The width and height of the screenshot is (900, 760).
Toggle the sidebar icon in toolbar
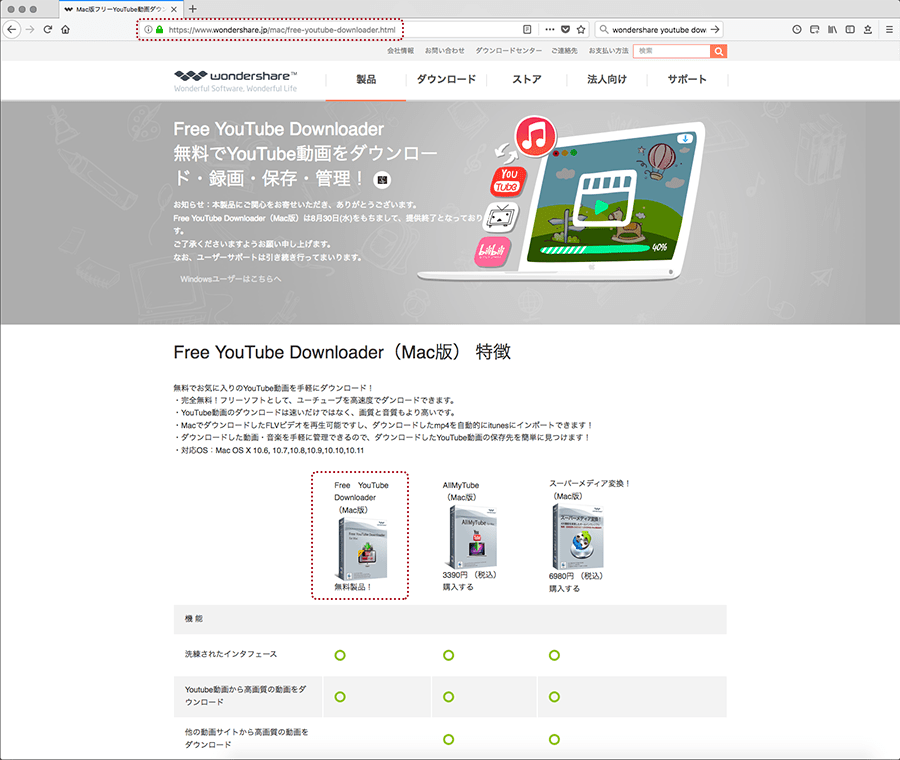(x=850, y=29)
